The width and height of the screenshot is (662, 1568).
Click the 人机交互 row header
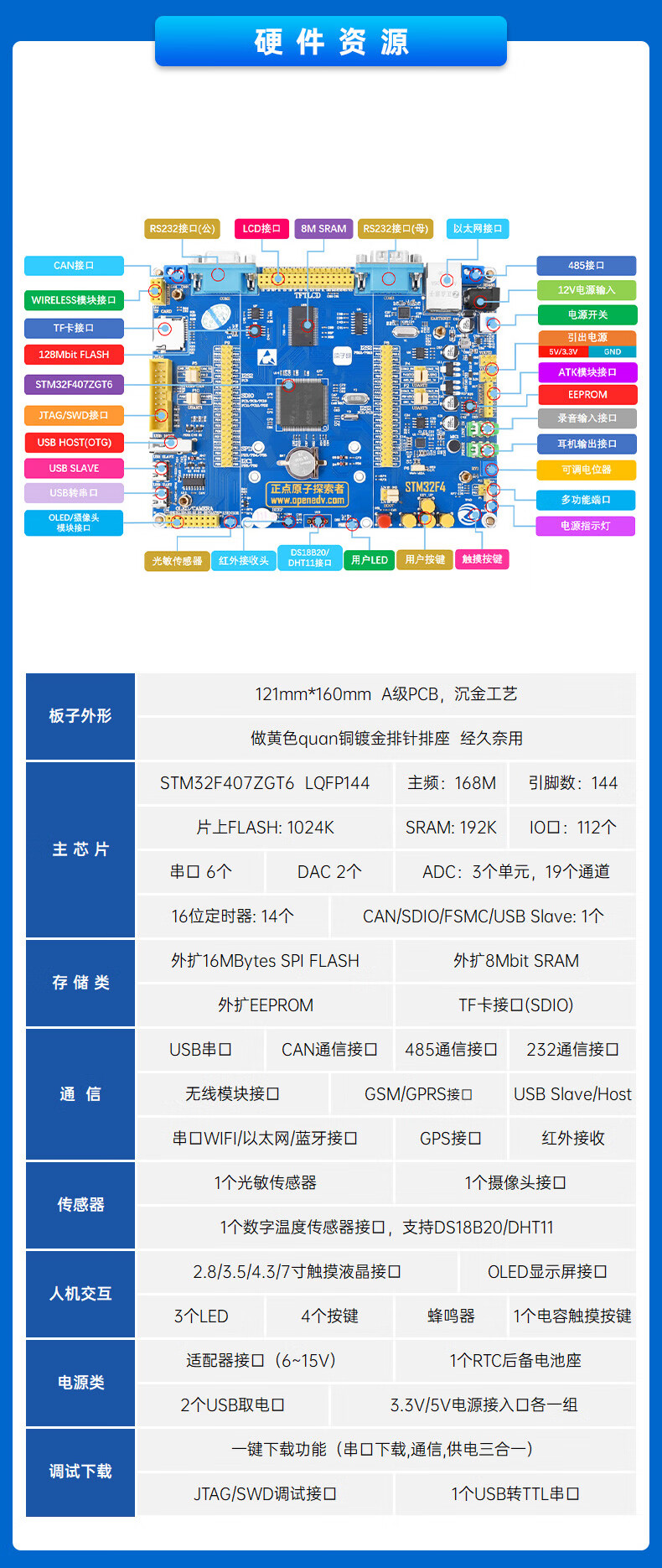80,1294
